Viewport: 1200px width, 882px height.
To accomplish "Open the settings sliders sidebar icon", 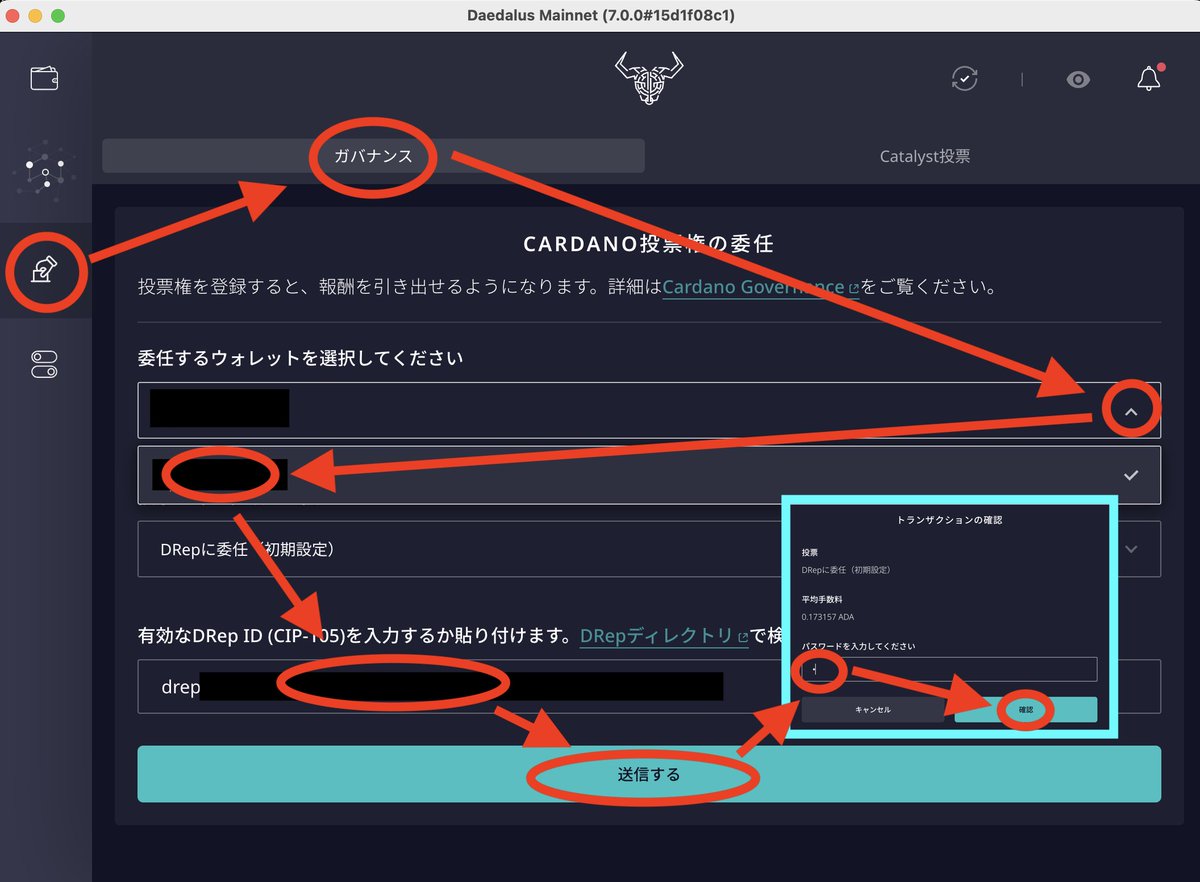I will tap(45, 365).
